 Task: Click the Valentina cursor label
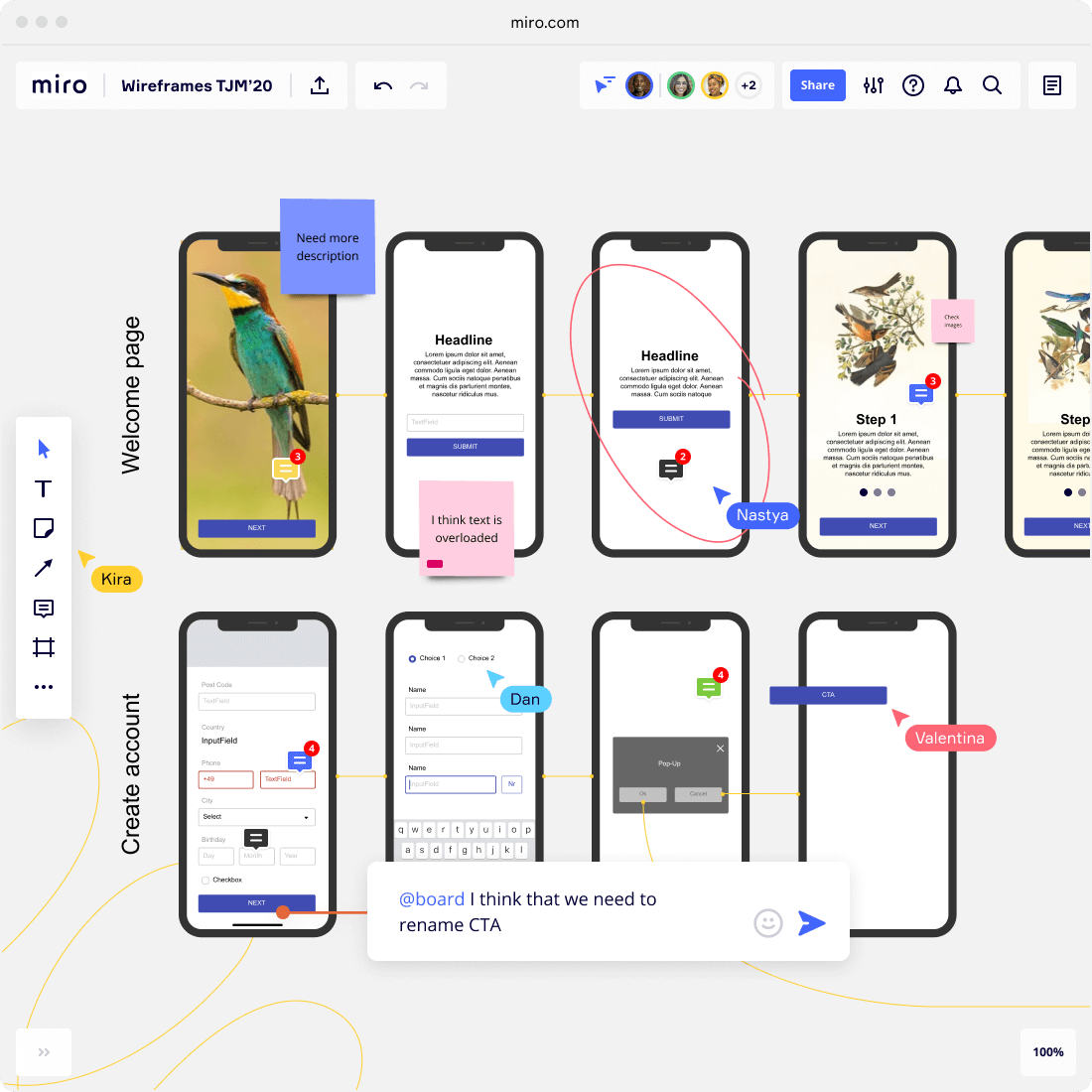[950, 739]
